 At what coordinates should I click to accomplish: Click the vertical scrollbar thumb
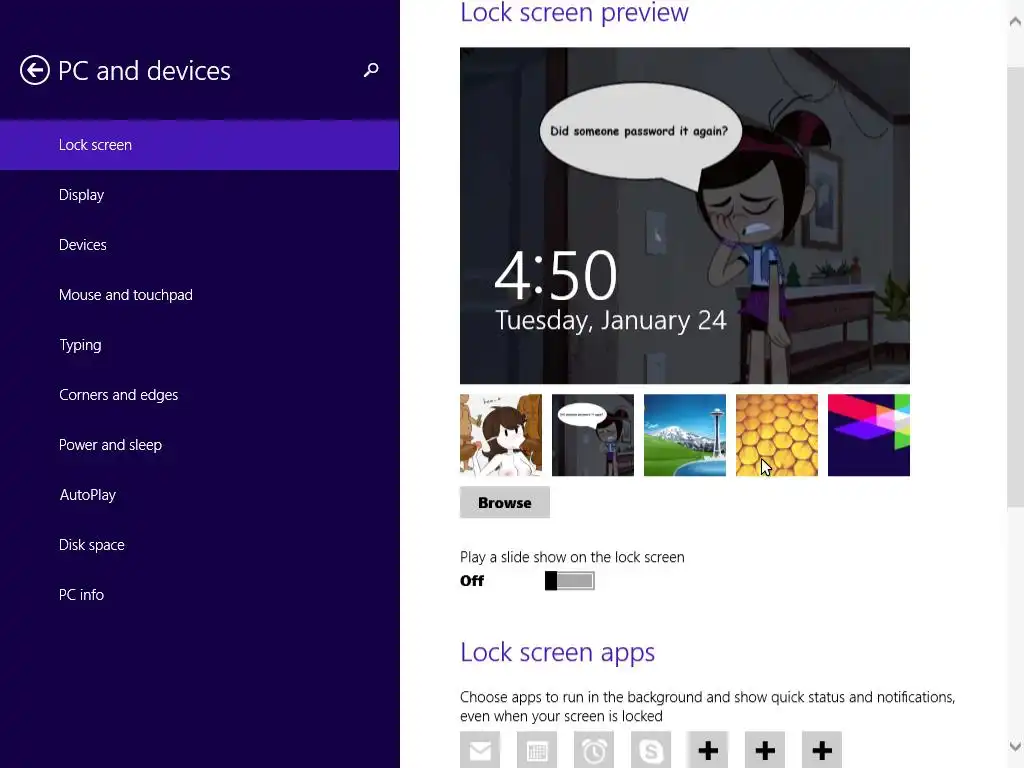coord(1015,286)
